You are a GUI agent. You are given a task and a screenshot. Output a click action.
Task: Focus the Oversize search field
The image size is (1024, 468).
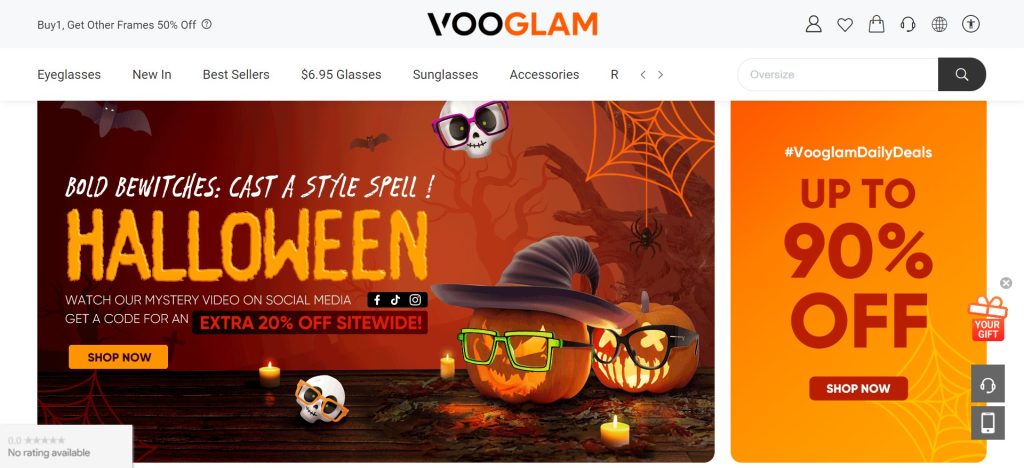[x=838, y=74]
